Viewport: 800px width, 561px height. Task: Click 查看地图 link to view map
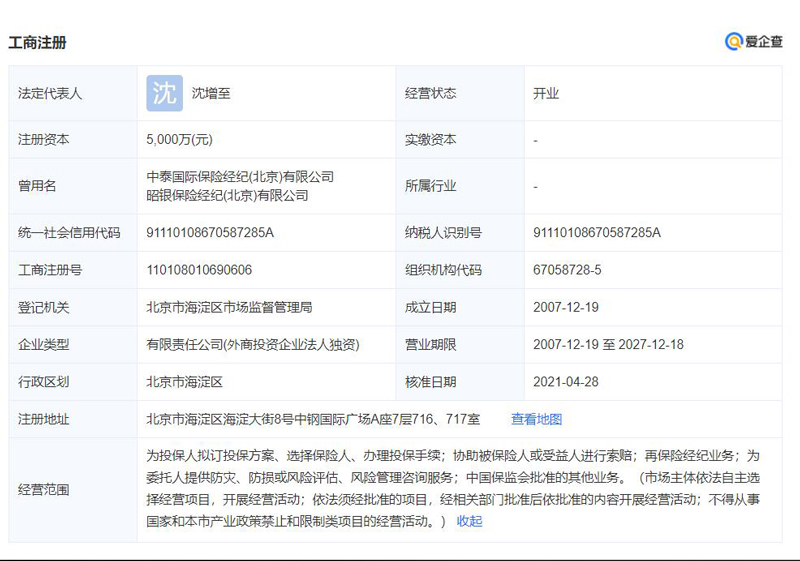pos(536,419)
